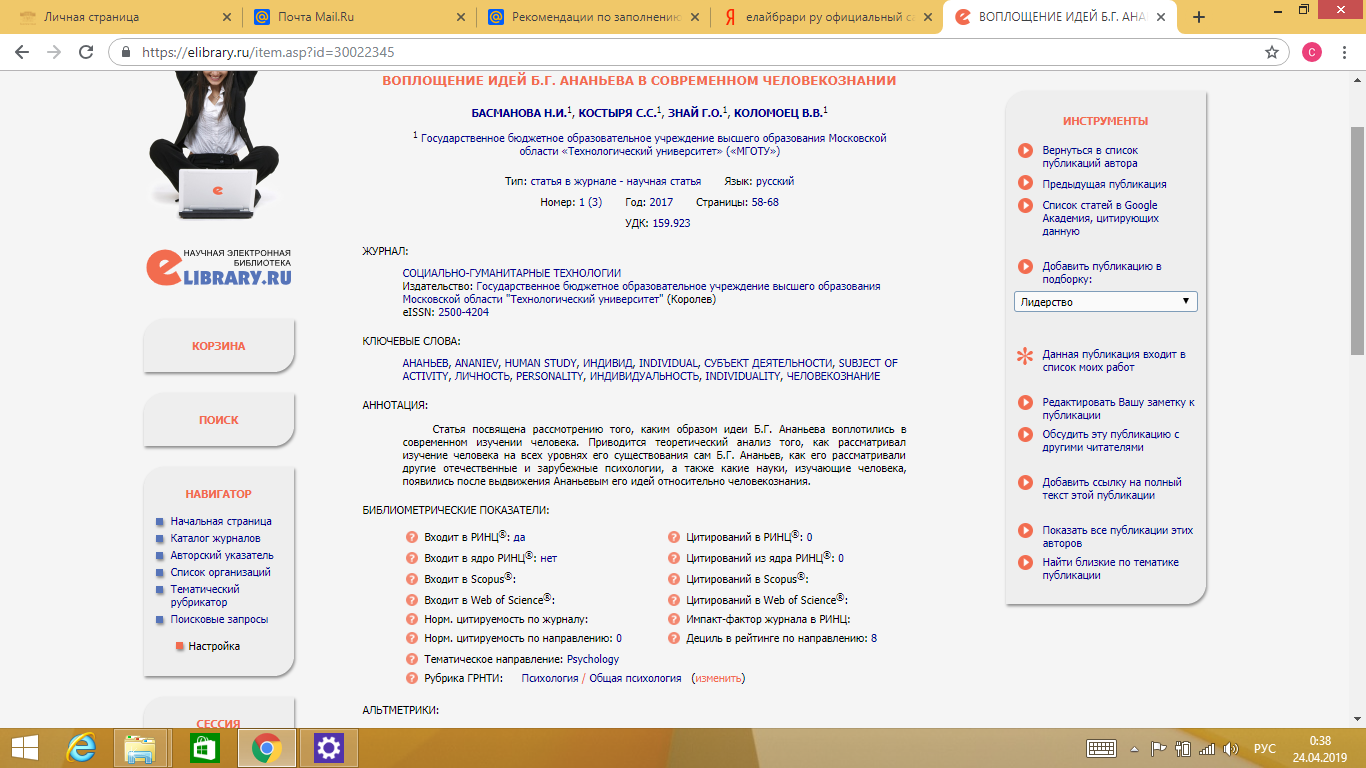This screenshot has height=768, width=1366.
Task: Click the arrow icon next to Обсудить эту публикацию
Action: (1025, 435)
